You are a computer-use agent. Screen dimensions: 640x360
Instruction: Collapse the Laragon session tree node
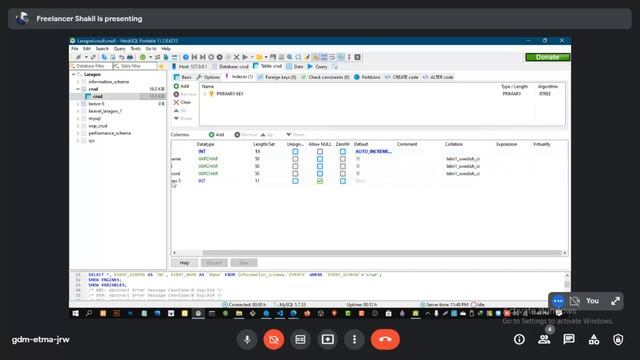[x=73, y=74]
